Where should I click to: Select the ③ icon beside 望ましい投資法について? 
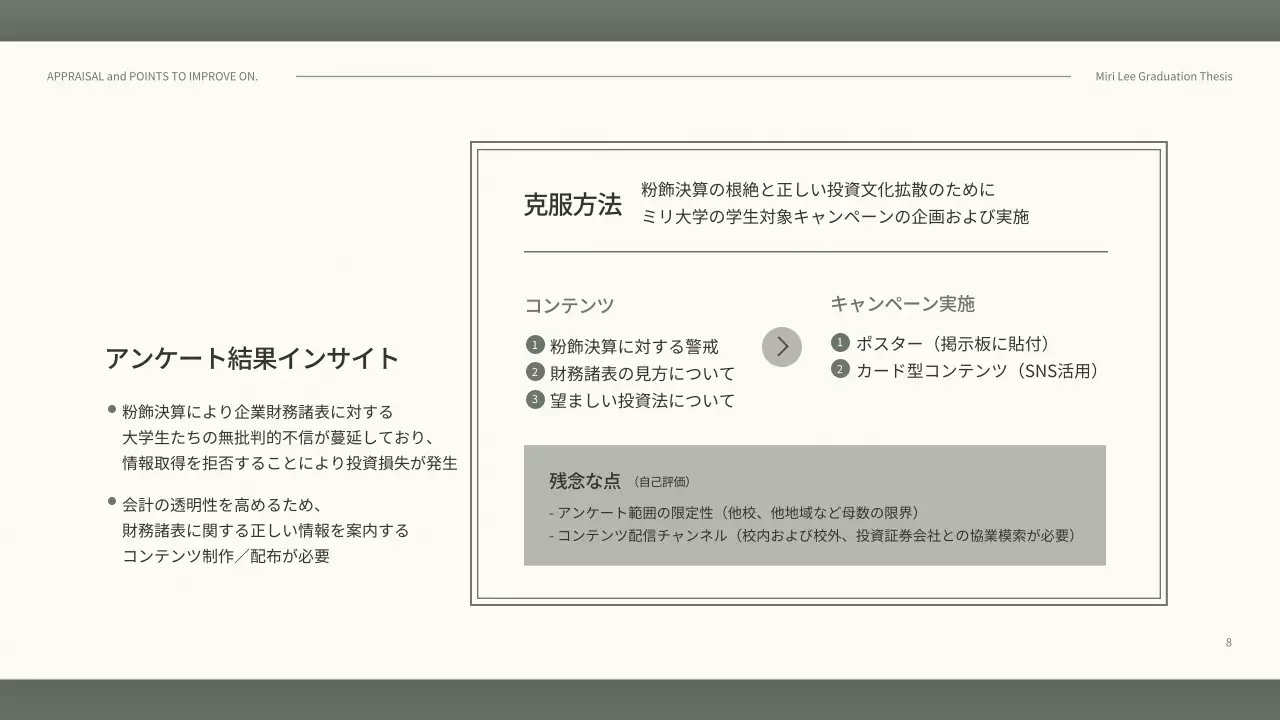[x=534, y=398]
